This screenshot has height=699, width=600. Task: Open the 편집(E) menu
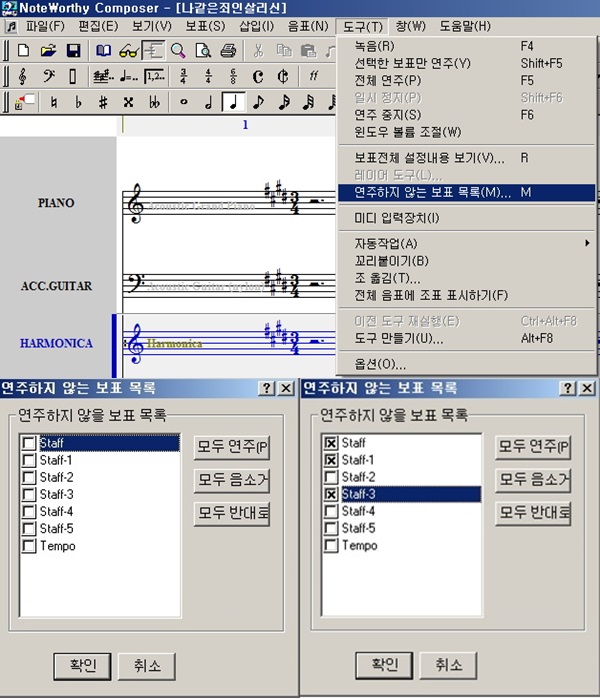pyautogui.click(x=98, y=26)
